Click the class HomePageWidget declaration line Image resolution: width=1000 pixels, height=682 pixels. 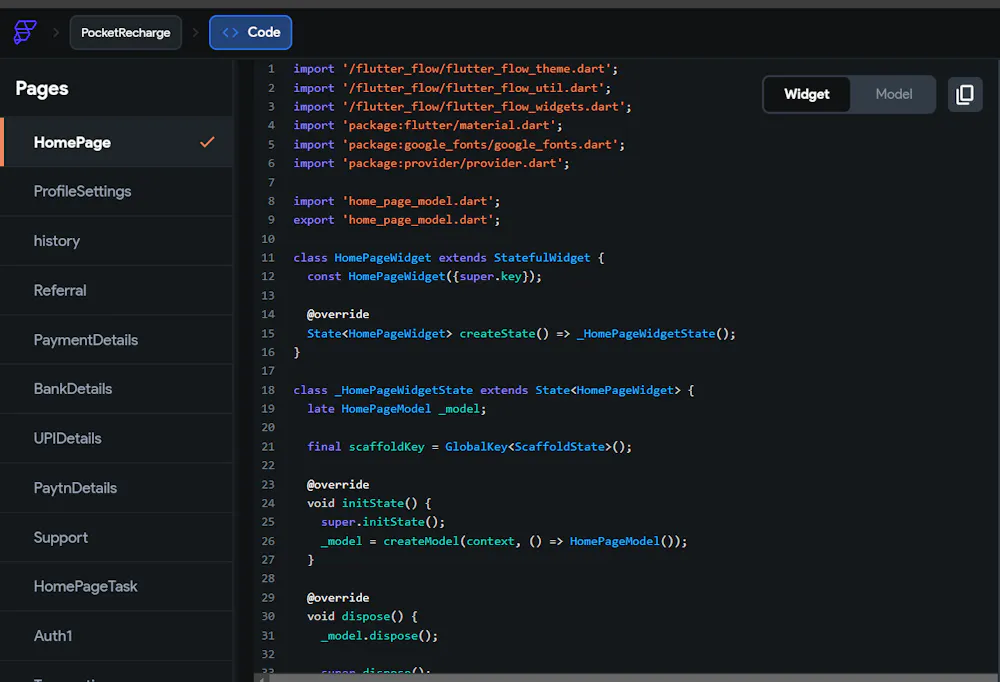coord(448,258)
